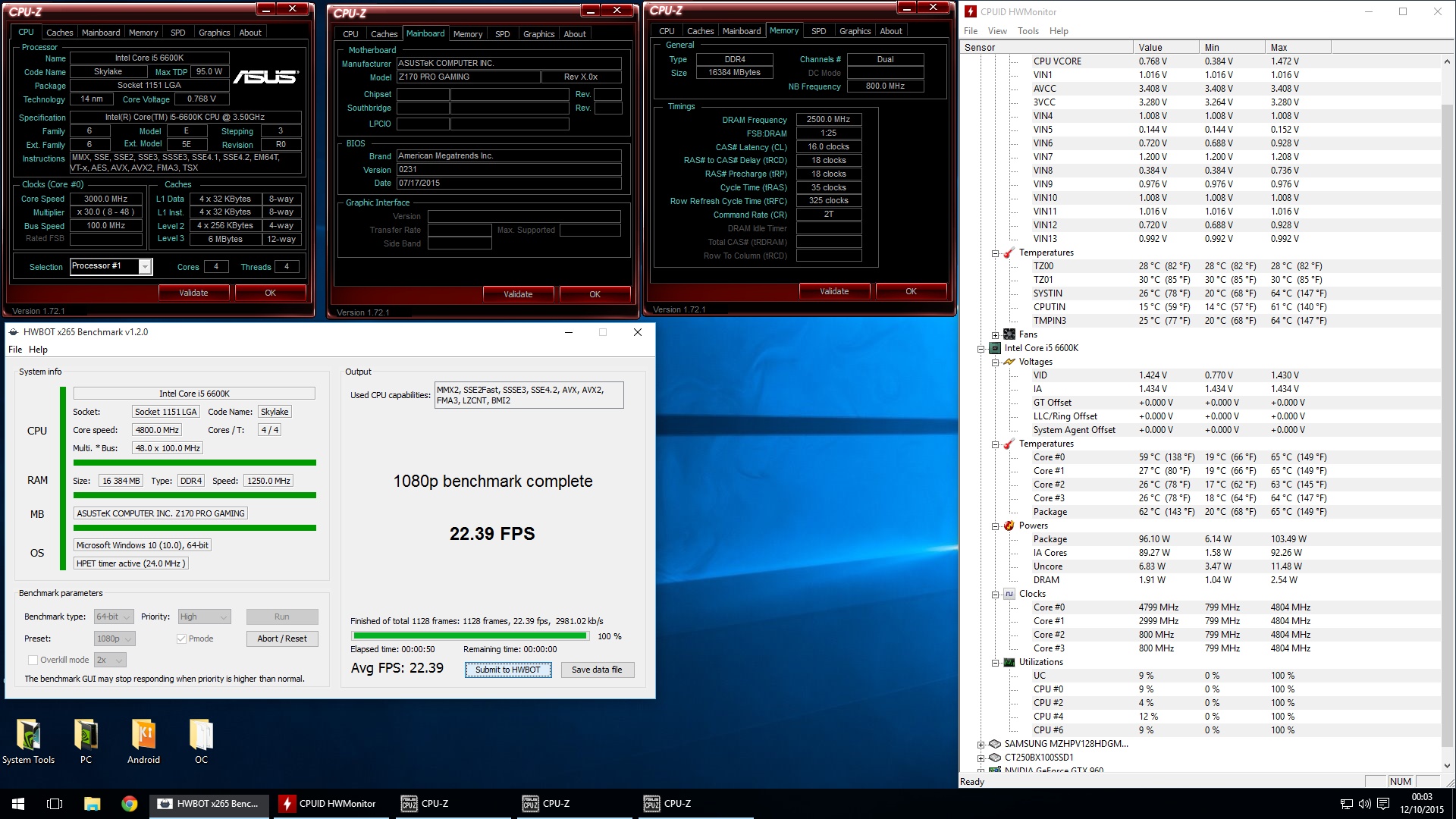Expand the Fans tree node
Image resolution: width=1456 pixels, height=819 pixels.
(995, 335)
